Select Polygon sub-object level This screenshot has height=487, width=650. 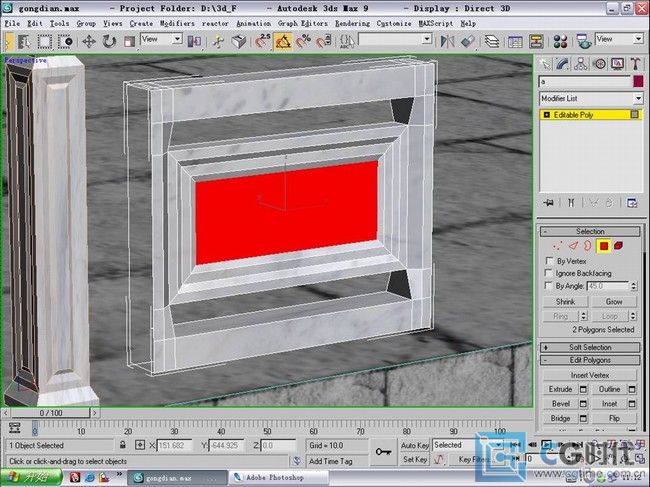(x=604, y=246)
